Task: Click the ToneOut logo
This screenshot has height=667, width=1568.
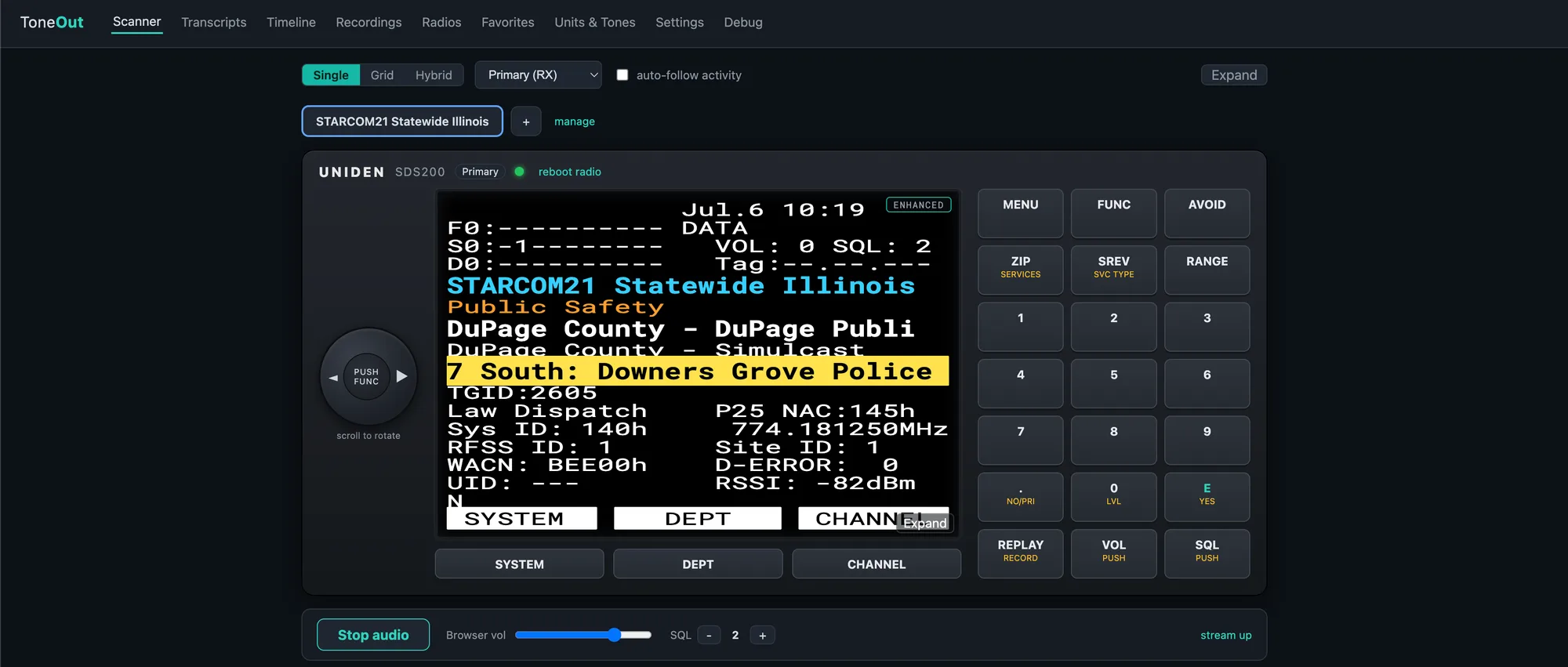Action: tap(52, 23)
